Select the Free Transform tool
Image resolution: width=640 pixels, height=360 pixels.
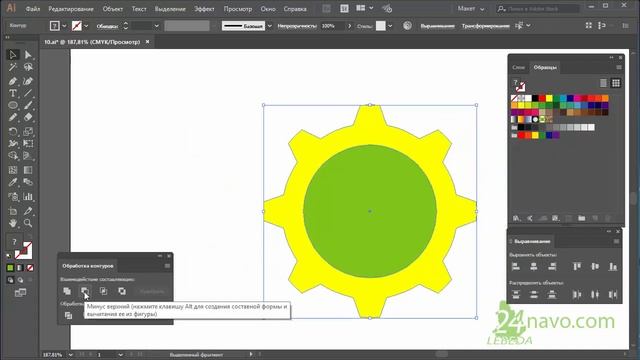point(28,144)
